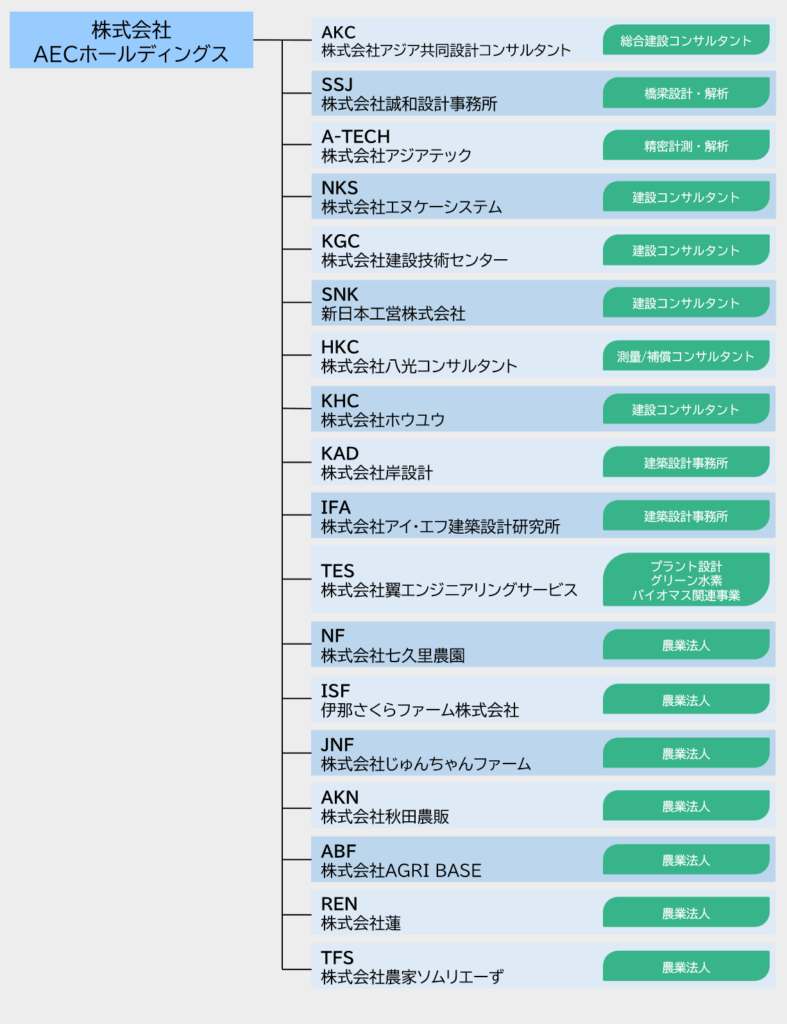Open the SNK 新日本工営株式会社 entry
The width and height of the screenshot is (787, 1024).
(x=393, y=303)
